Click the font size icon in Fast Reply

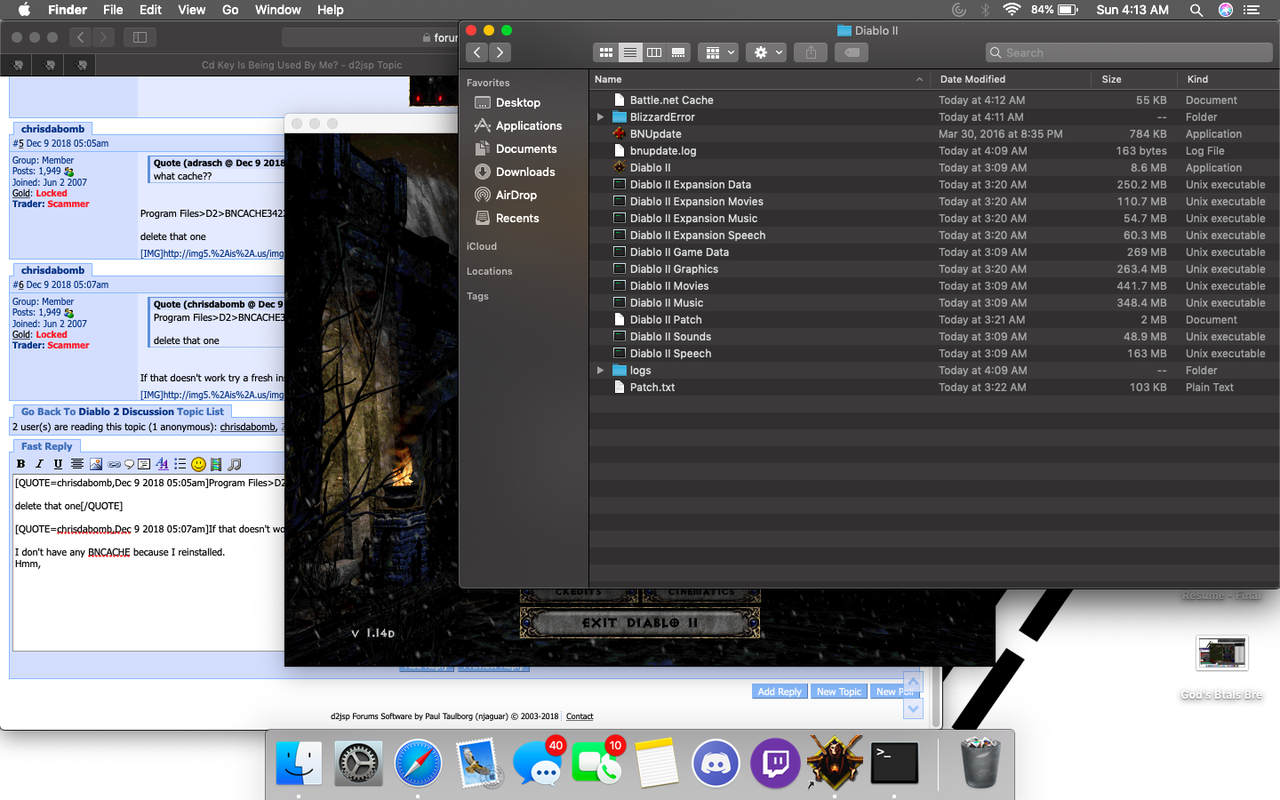pyautogui.click(x=163, y=464)
